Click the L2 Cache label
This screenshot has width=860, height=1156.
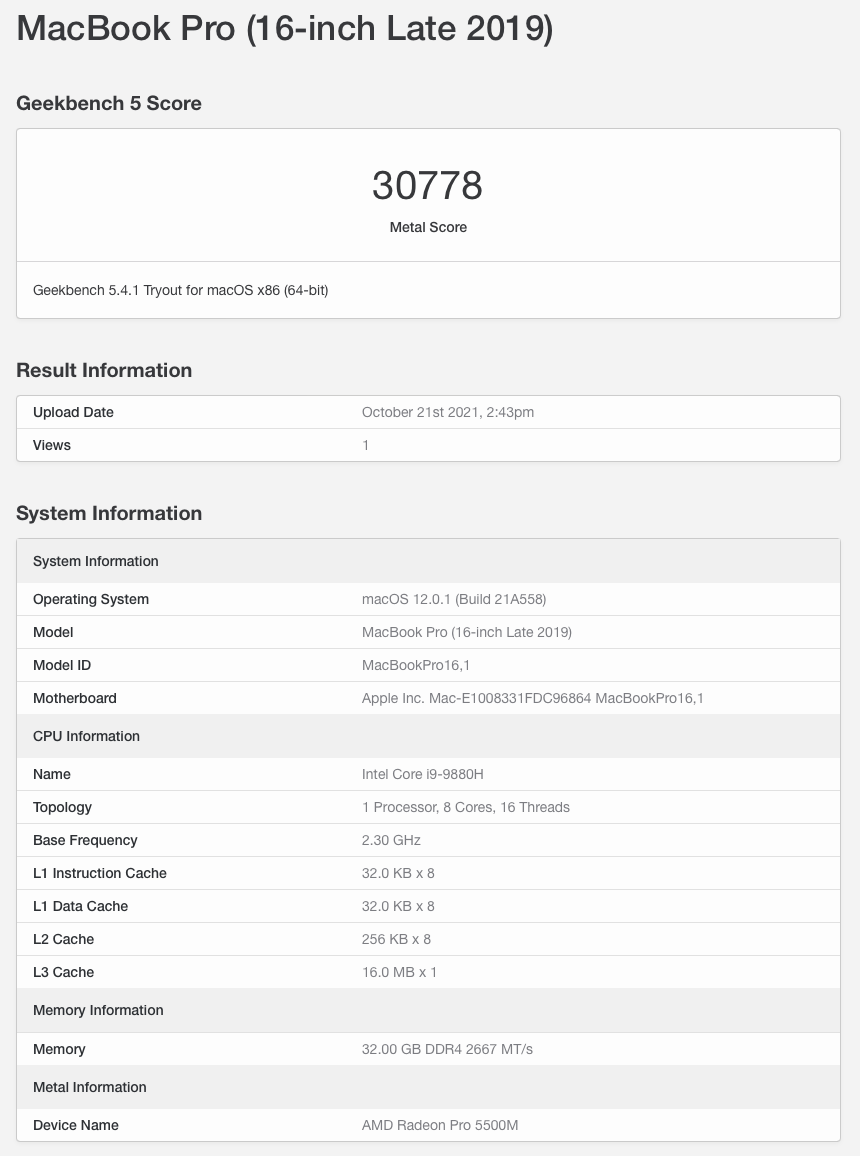coord(63,939)
